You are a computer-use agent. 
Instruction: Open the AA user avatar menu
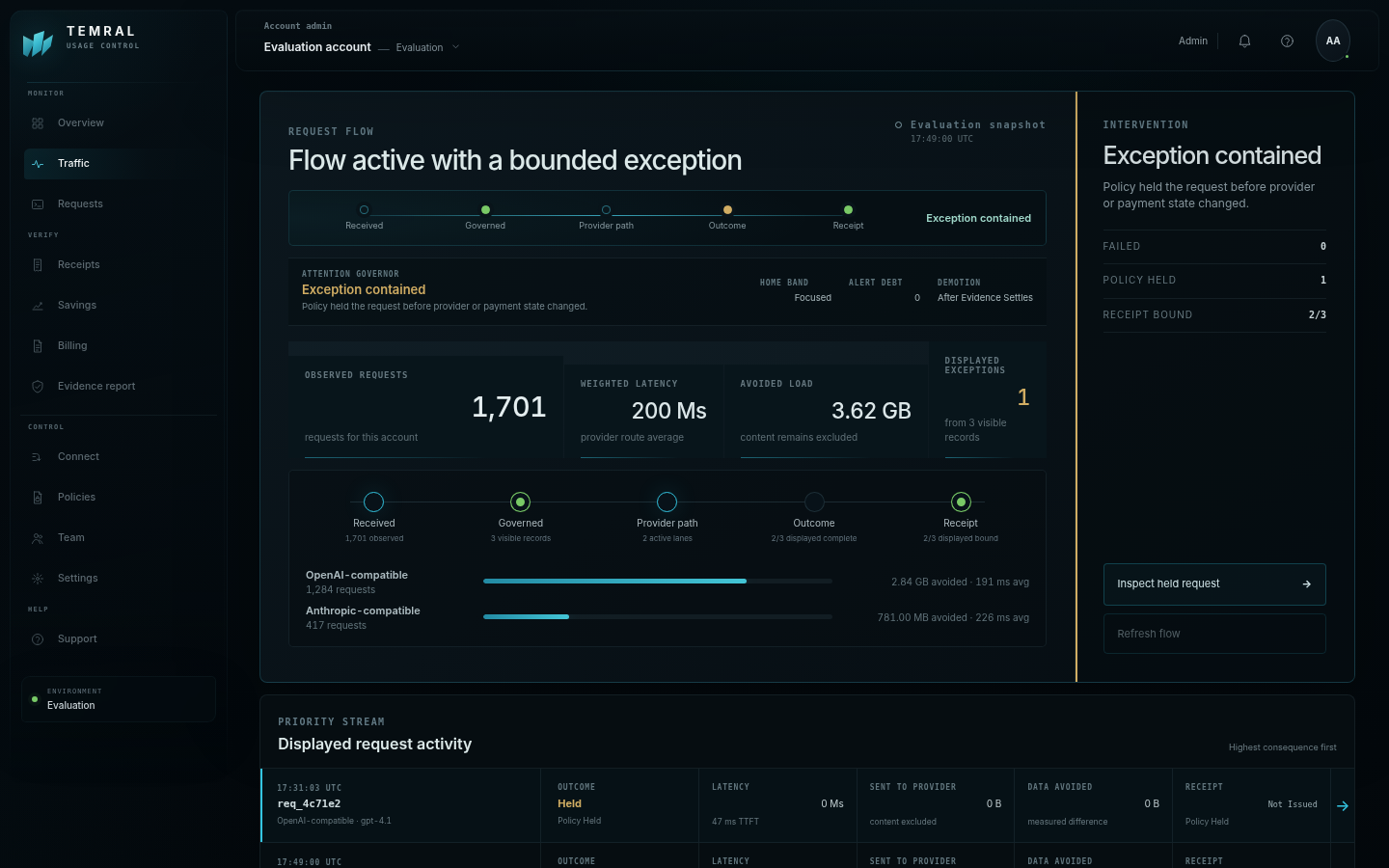pyautogui.click(x=1333, y=41)
